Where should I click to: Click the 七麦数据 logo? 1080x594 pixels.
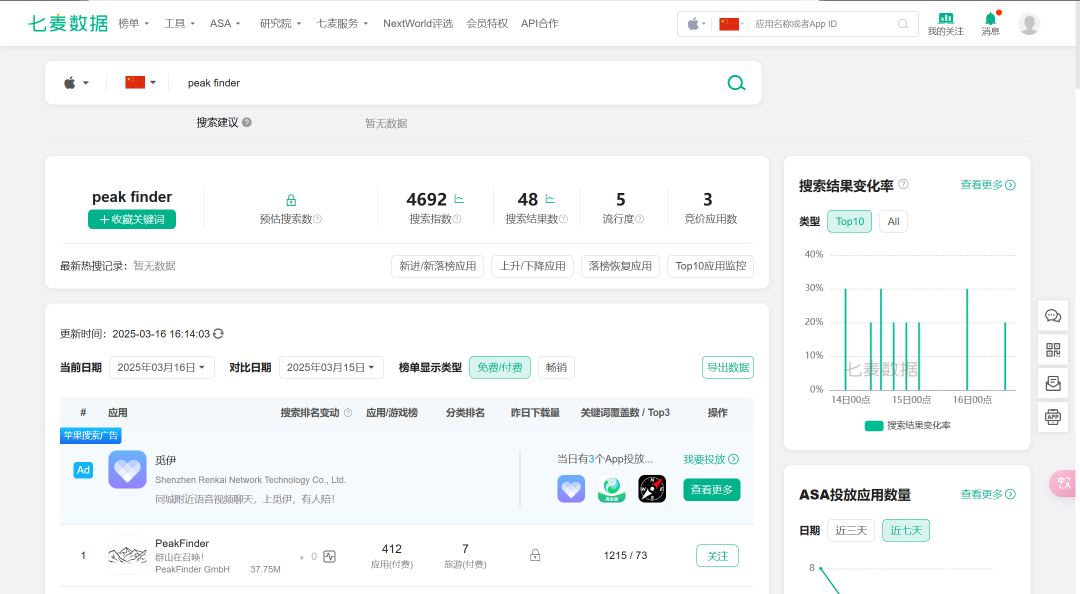pos(68,23)
